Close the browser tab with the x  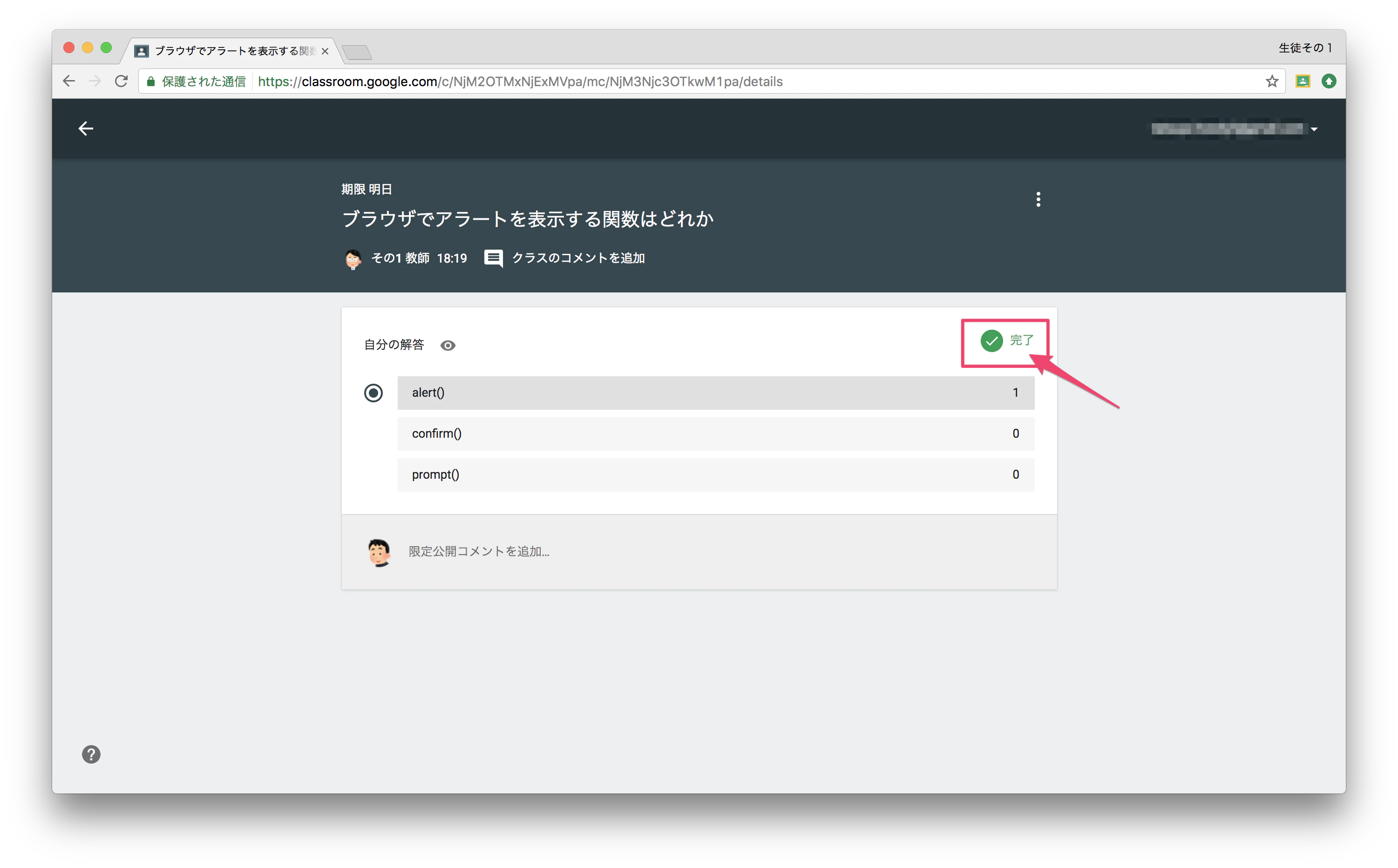(x=325, y=51)
